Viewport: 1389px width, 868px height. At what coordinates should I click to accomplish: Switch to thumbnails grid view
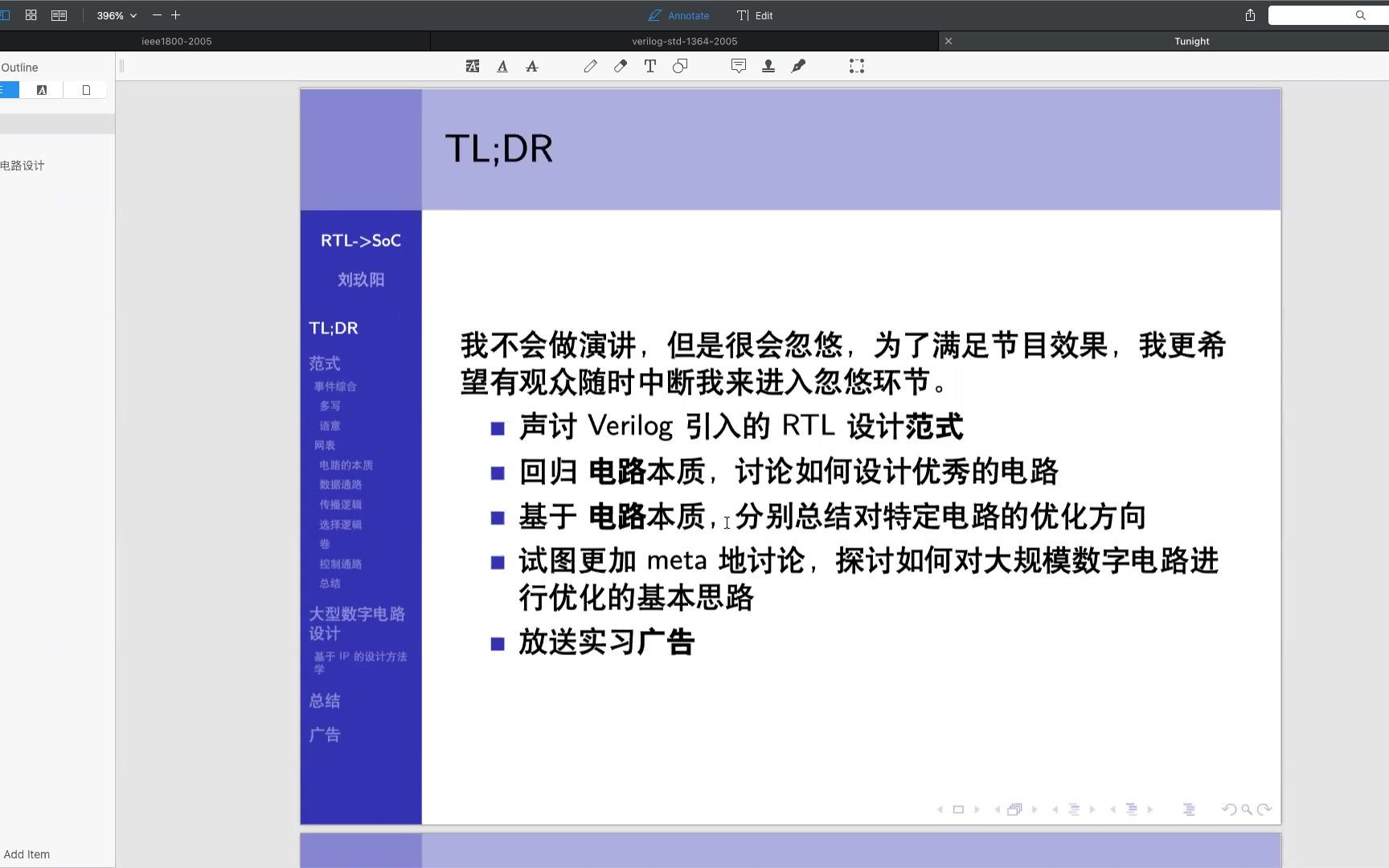(31, 15)
